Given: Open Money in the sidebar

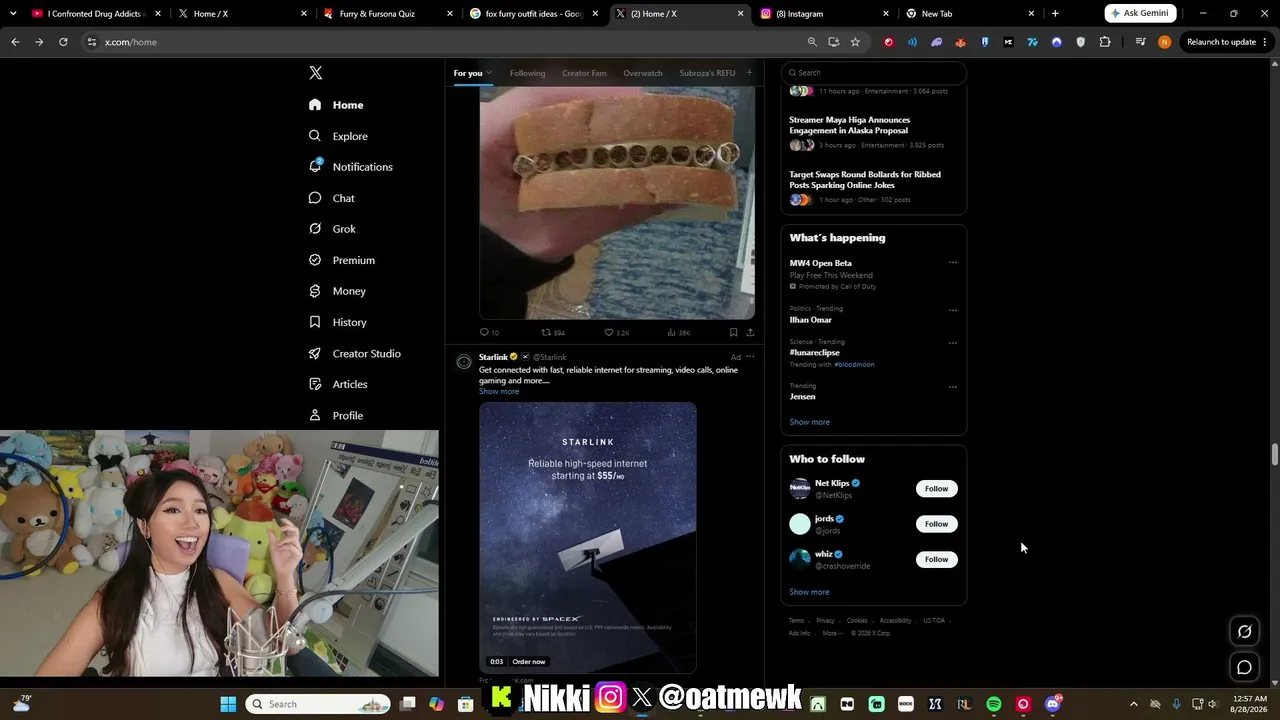Looking at the screenshot, I should (x=337, y=291).
